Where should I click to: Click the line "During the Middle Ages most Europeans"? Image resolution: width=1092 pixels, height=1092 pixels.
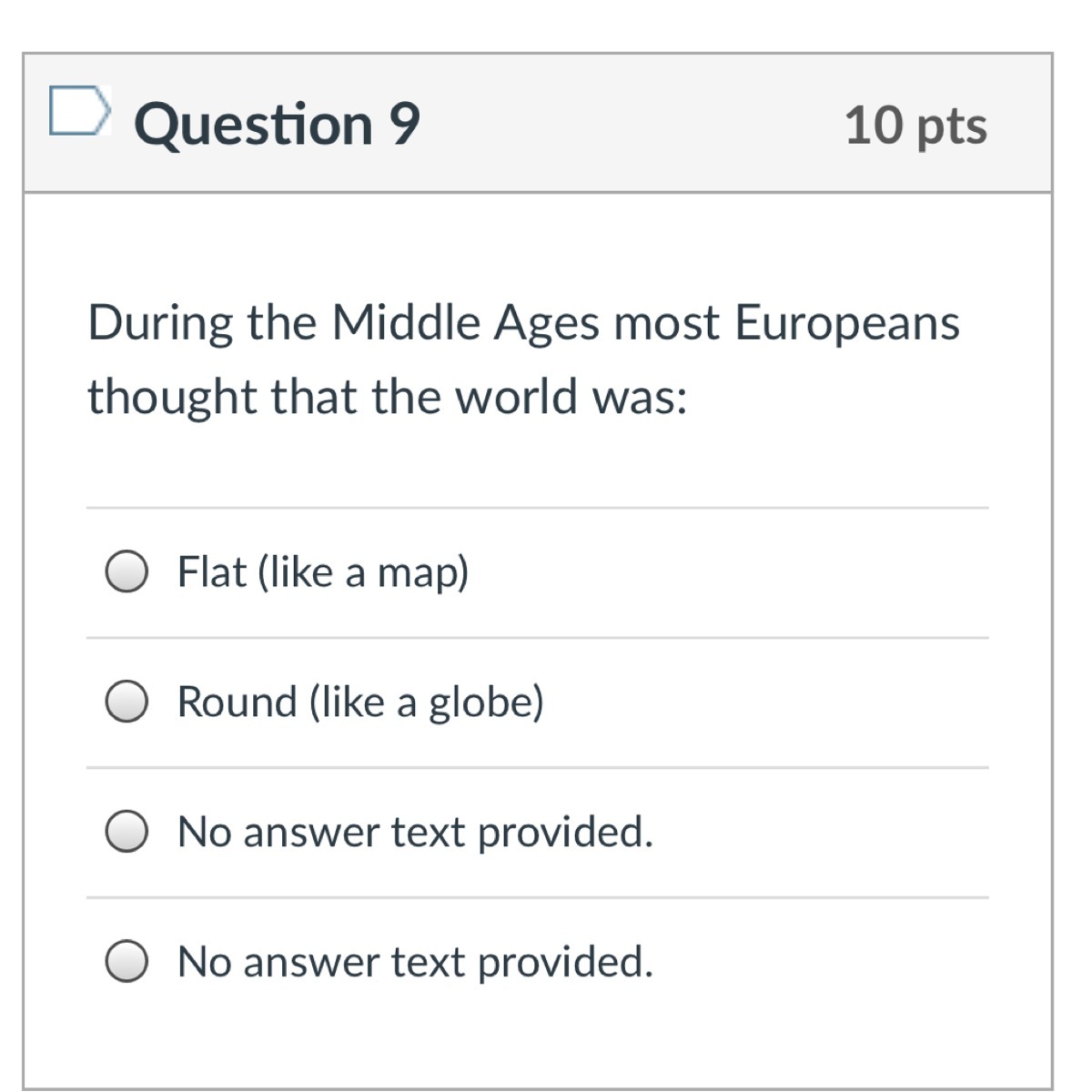[x=523, y=323]
